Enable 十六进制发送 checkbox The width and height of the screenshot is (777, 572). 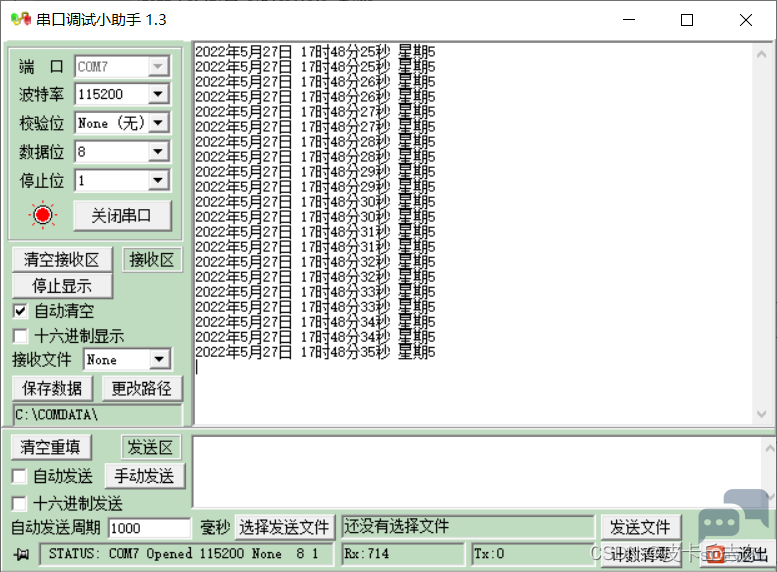click(19, 504)
